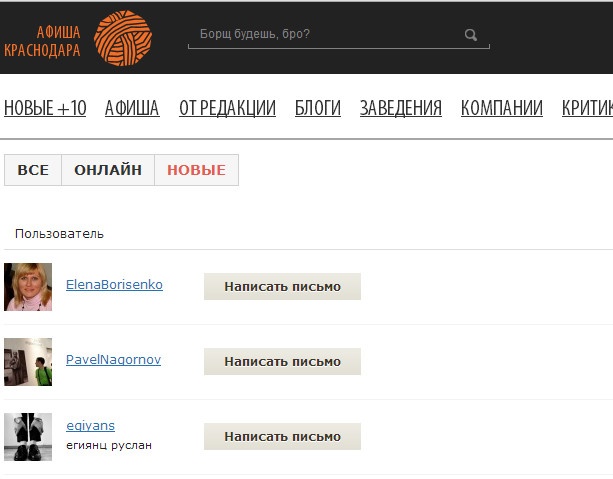The height and width of the screenshot is (479, 613).
Task: Select the НОВЫЕ users tab
Action: 196,170
